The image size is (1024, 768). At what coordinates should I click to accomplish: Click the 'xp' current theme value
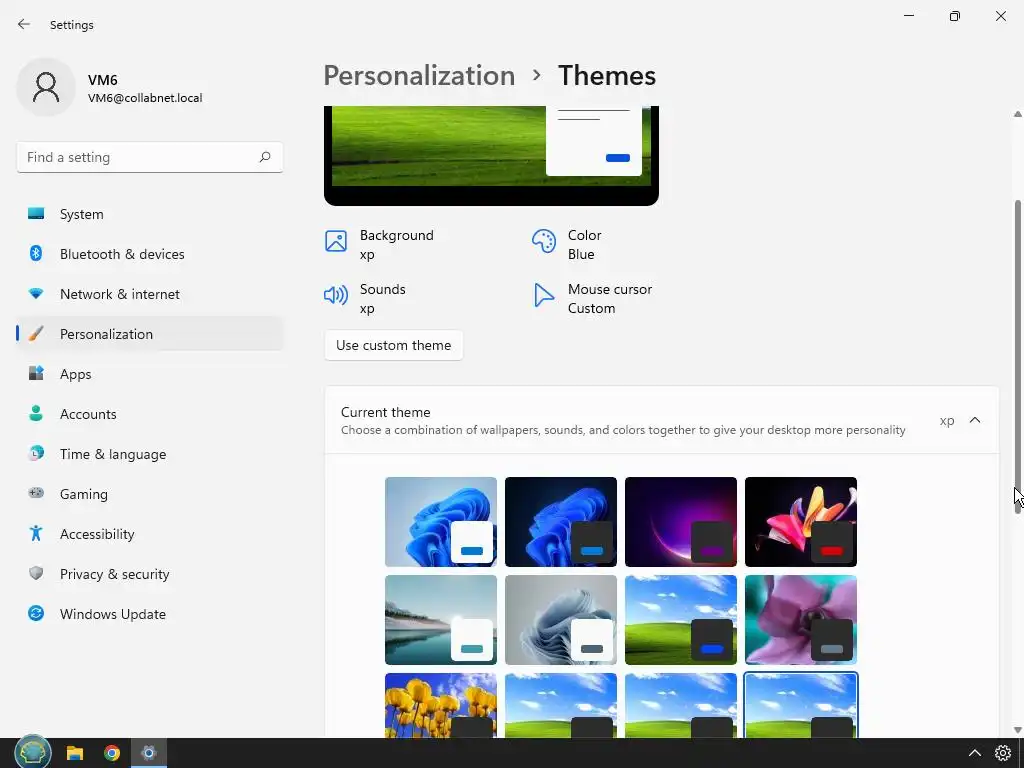click(x=947, y=421)
